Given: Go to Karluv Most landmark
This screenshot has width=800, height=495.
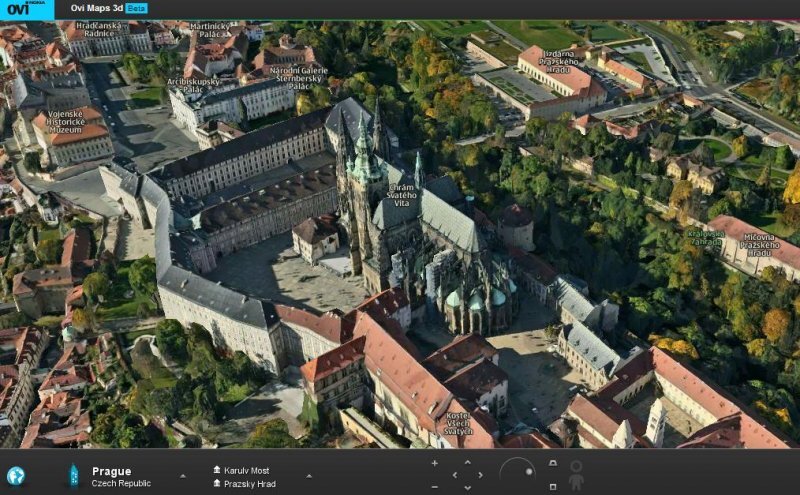Looking at the screenshot, I should pos(245,468).
